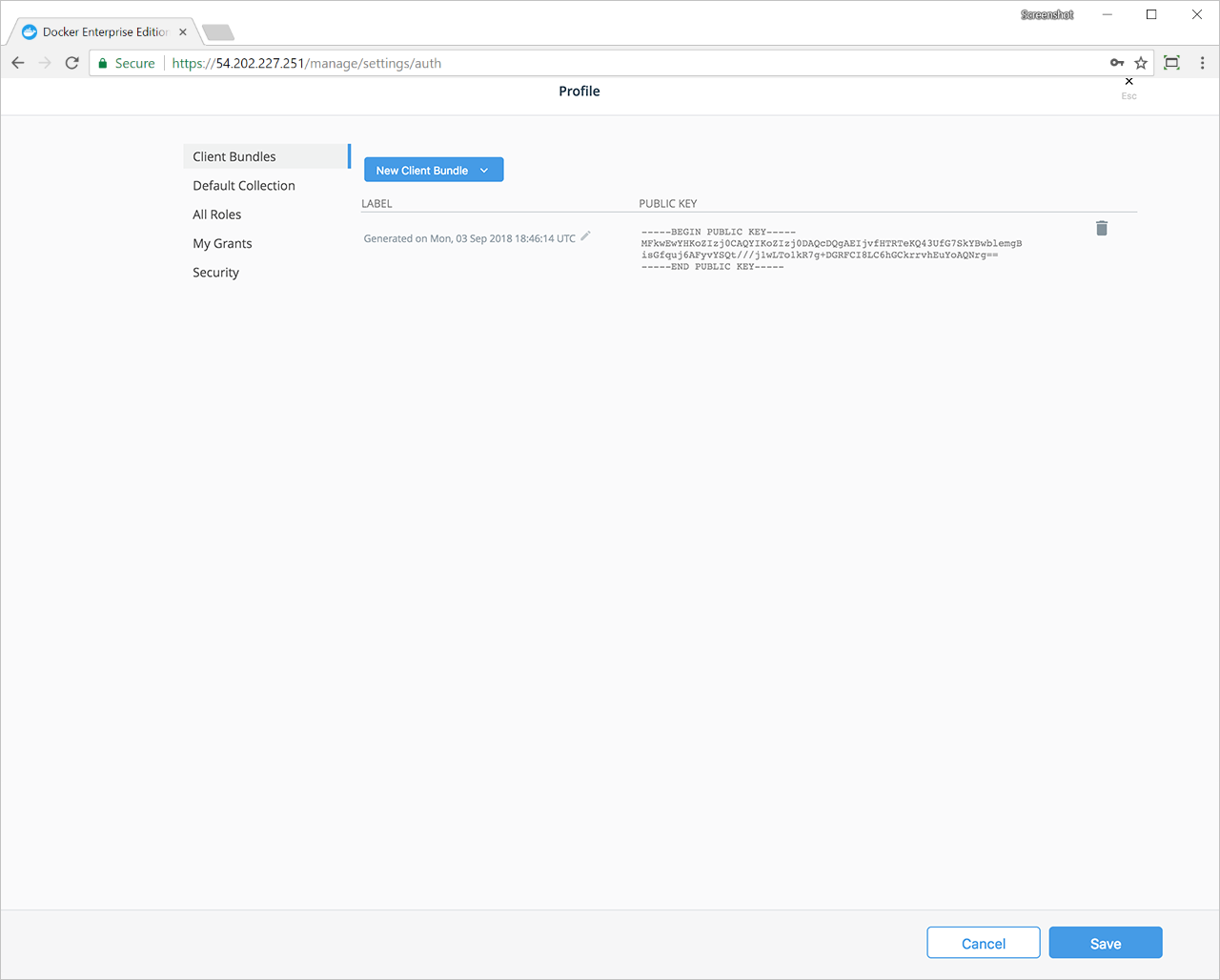The width and height of the screenshot is (1220, 980).
Task: Reload the current page
Action: (x=71, y=62)
